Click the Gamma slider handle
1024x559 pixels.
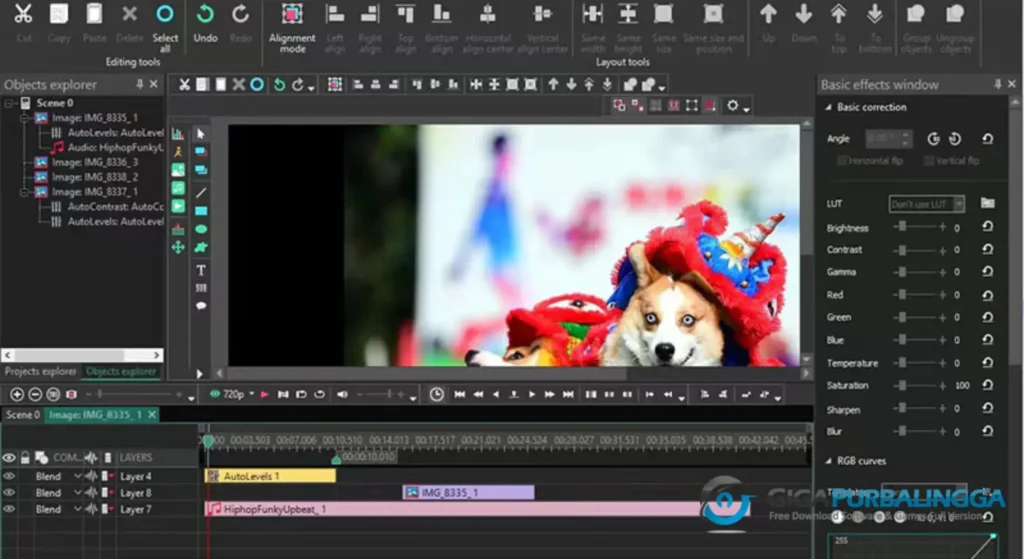pos(902,271)
